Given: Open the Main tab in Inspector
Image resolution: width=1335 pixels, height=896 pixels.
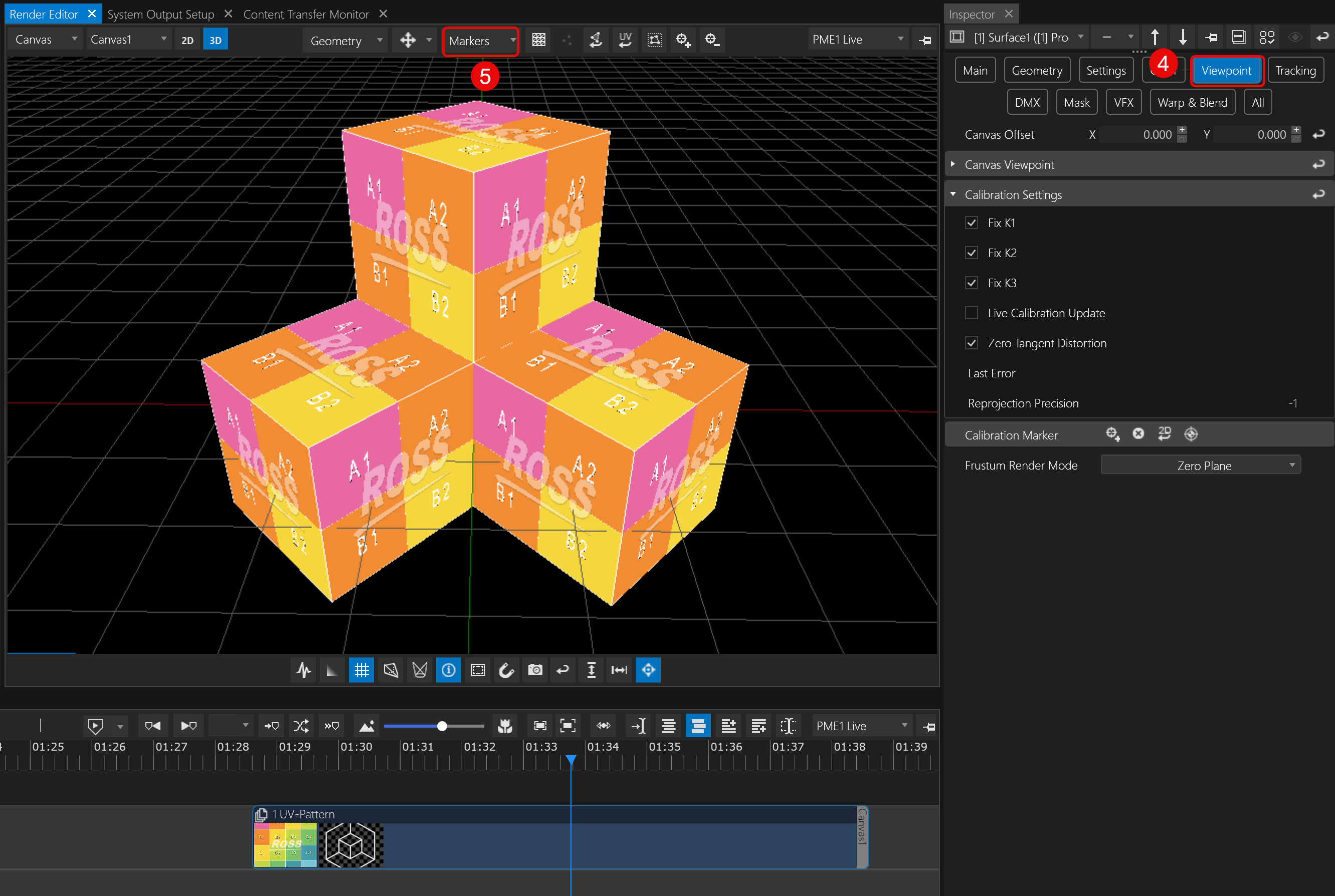Looking at the screenshot, I should point(975,70).
